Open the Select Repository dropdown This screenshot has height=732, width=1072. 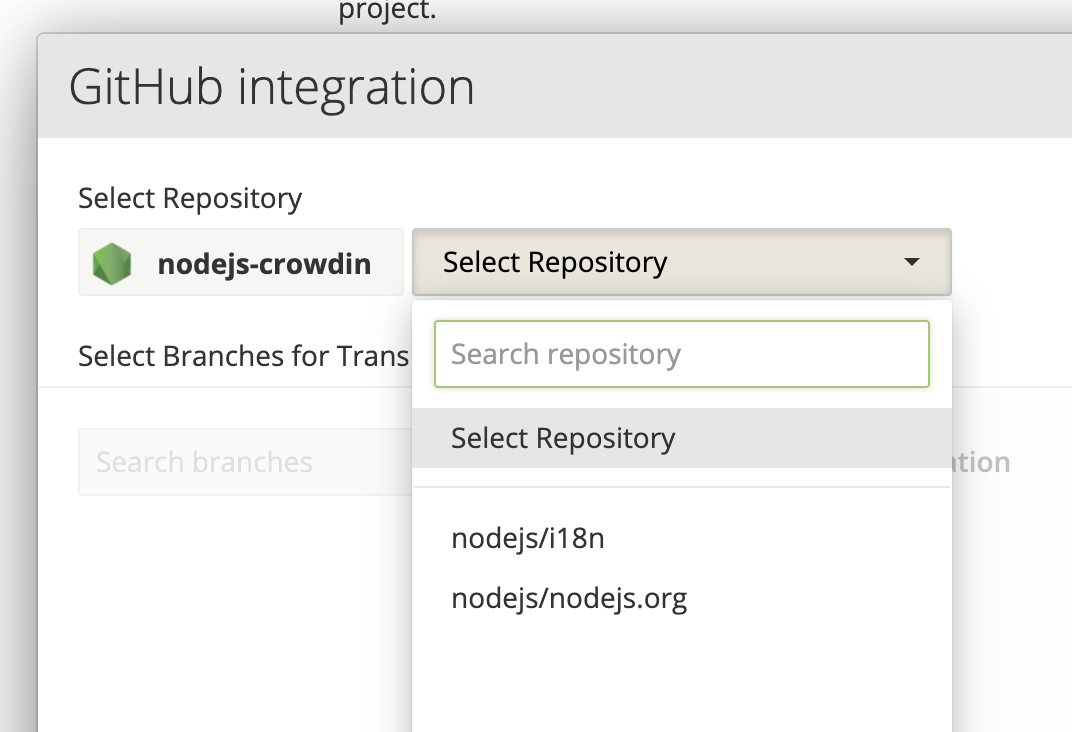(x=682, y=262)
